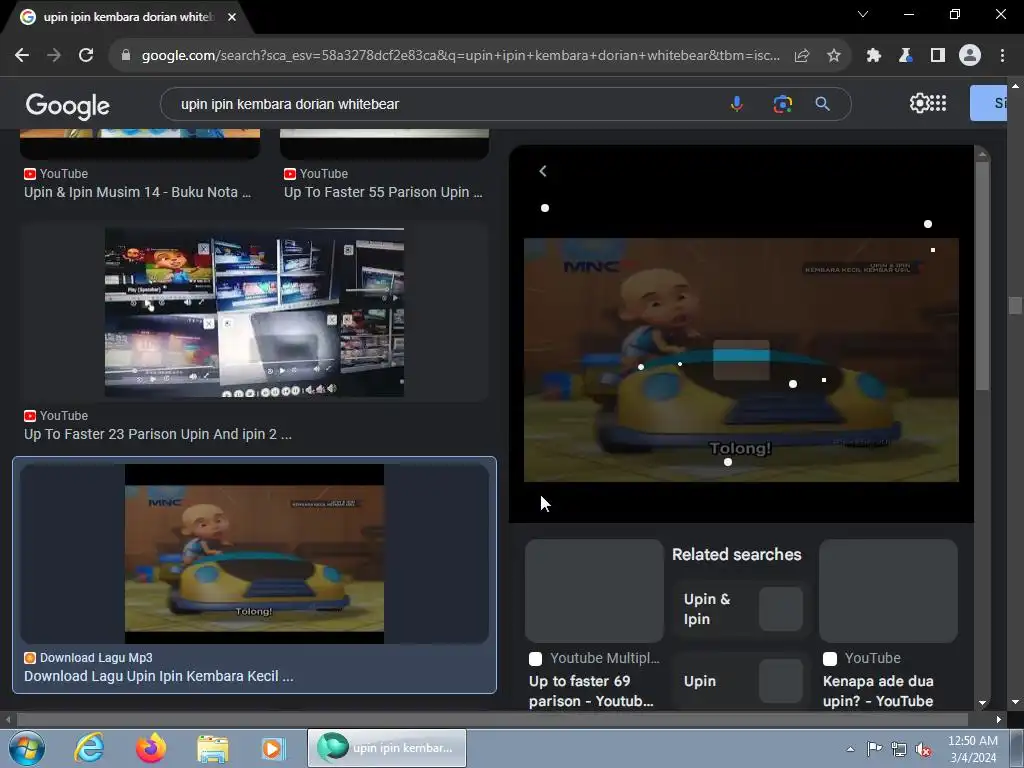Viewport: 1024px width, 768px height.
Task: Open the clock showing 12:50 AM
Action: click(x=972, y=749)
